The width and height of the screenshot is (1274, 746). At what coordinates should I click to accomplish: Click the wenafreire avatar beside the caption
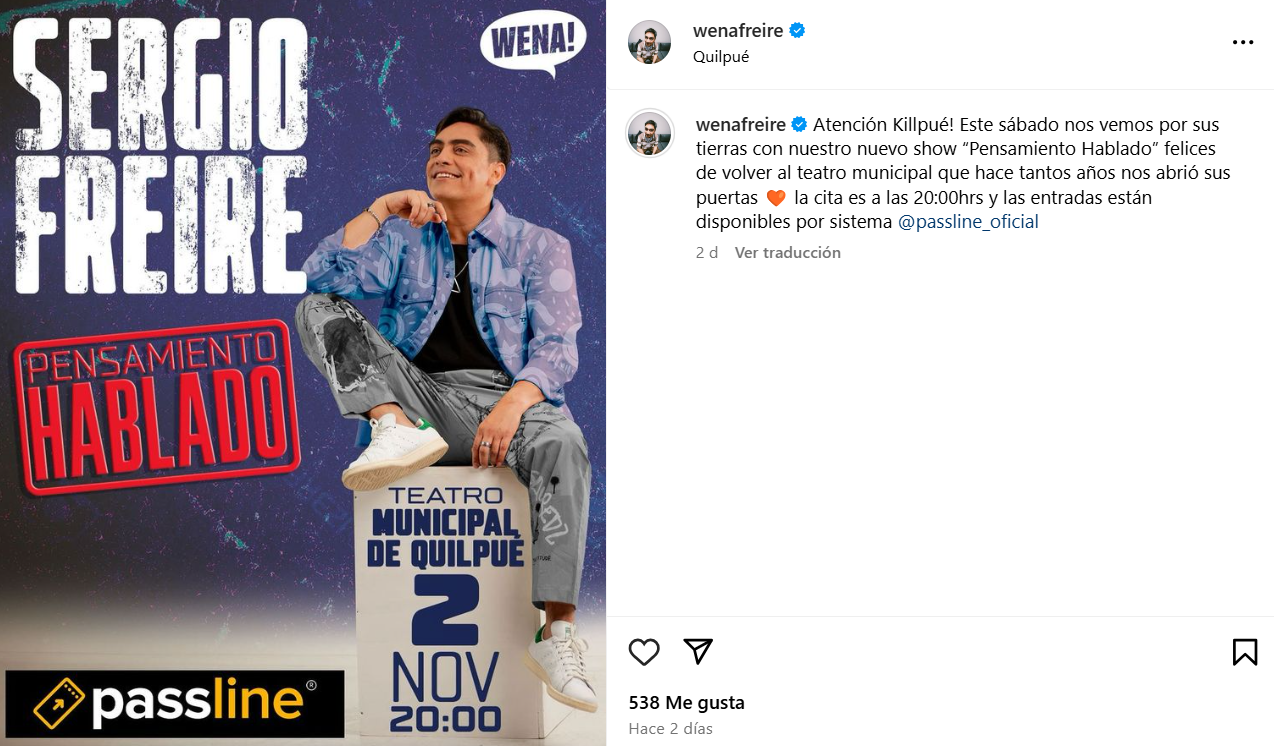click(649, 134)
